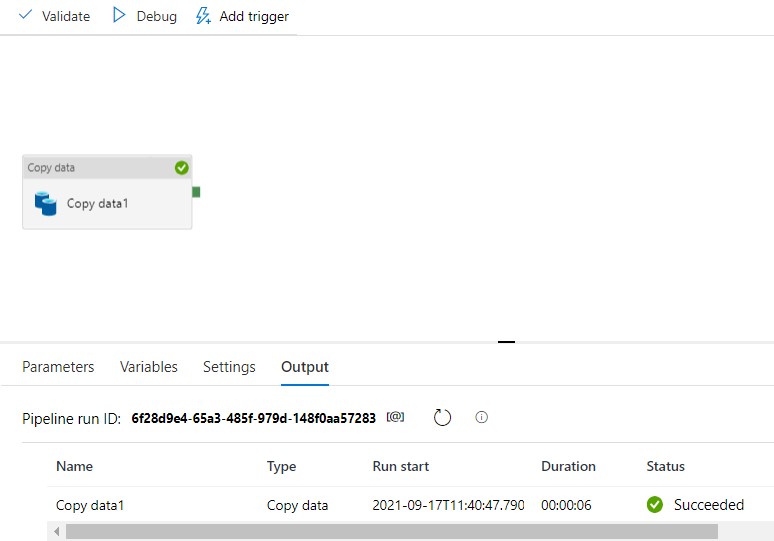Screen dimensions: 774x541
Task: Click the green success checkmark on activity
Action: (x=182, y=168)
